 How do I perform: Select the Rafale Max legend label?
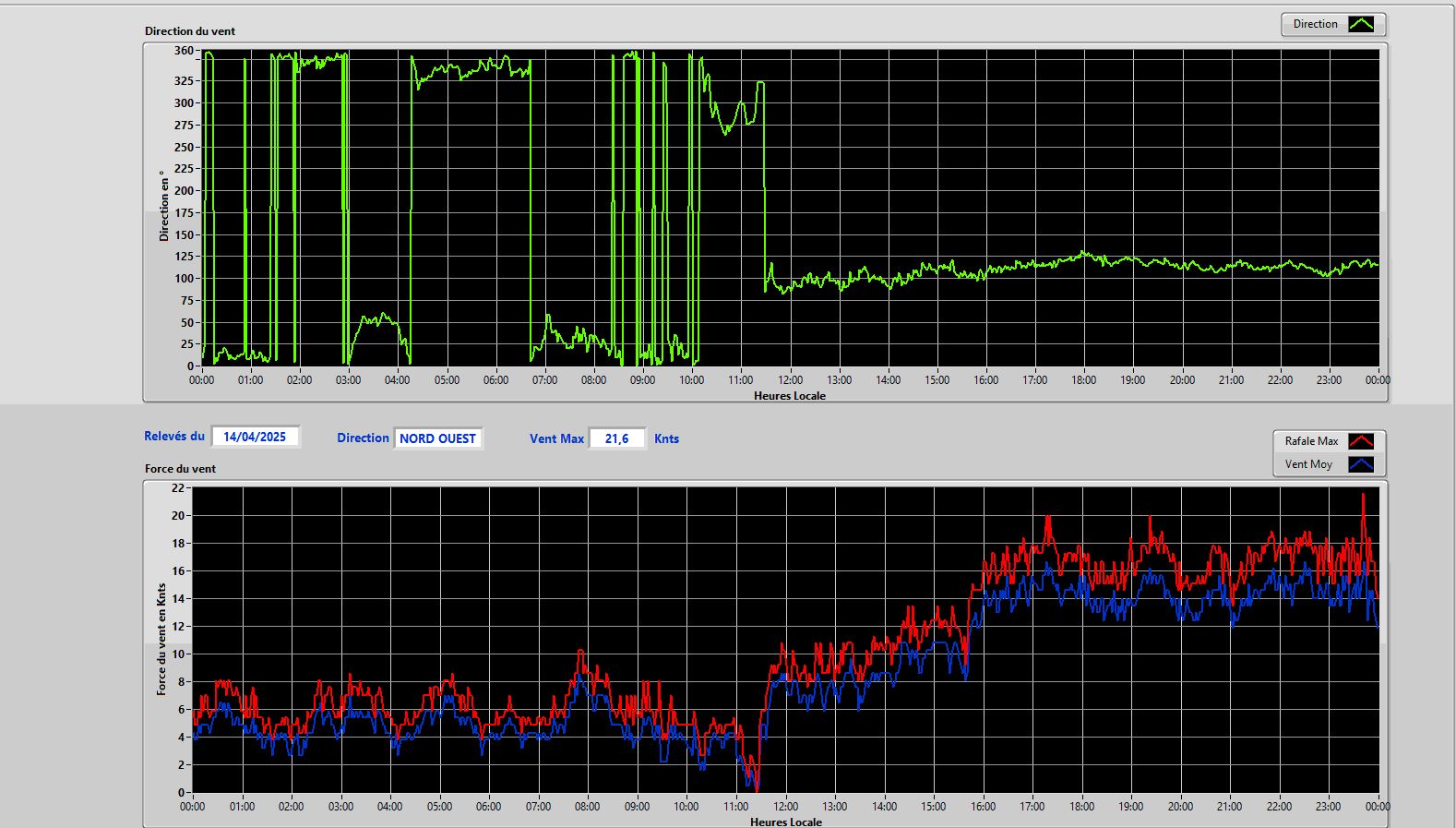(1311, 441)
